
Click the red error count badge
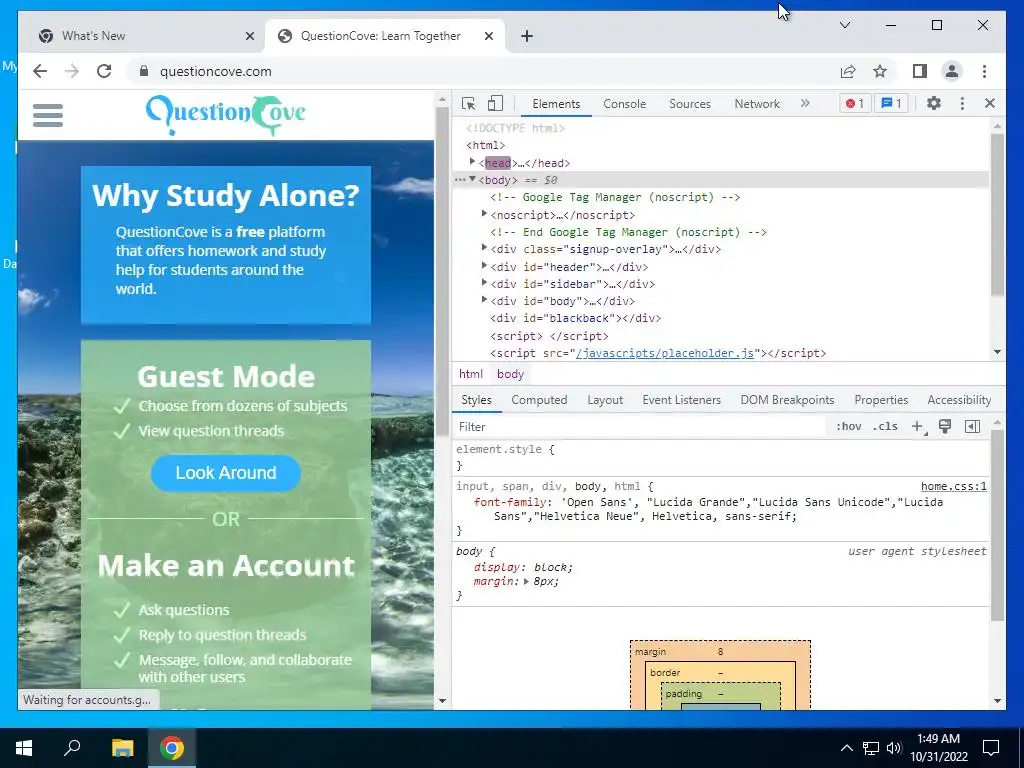(x=855, y=103)
